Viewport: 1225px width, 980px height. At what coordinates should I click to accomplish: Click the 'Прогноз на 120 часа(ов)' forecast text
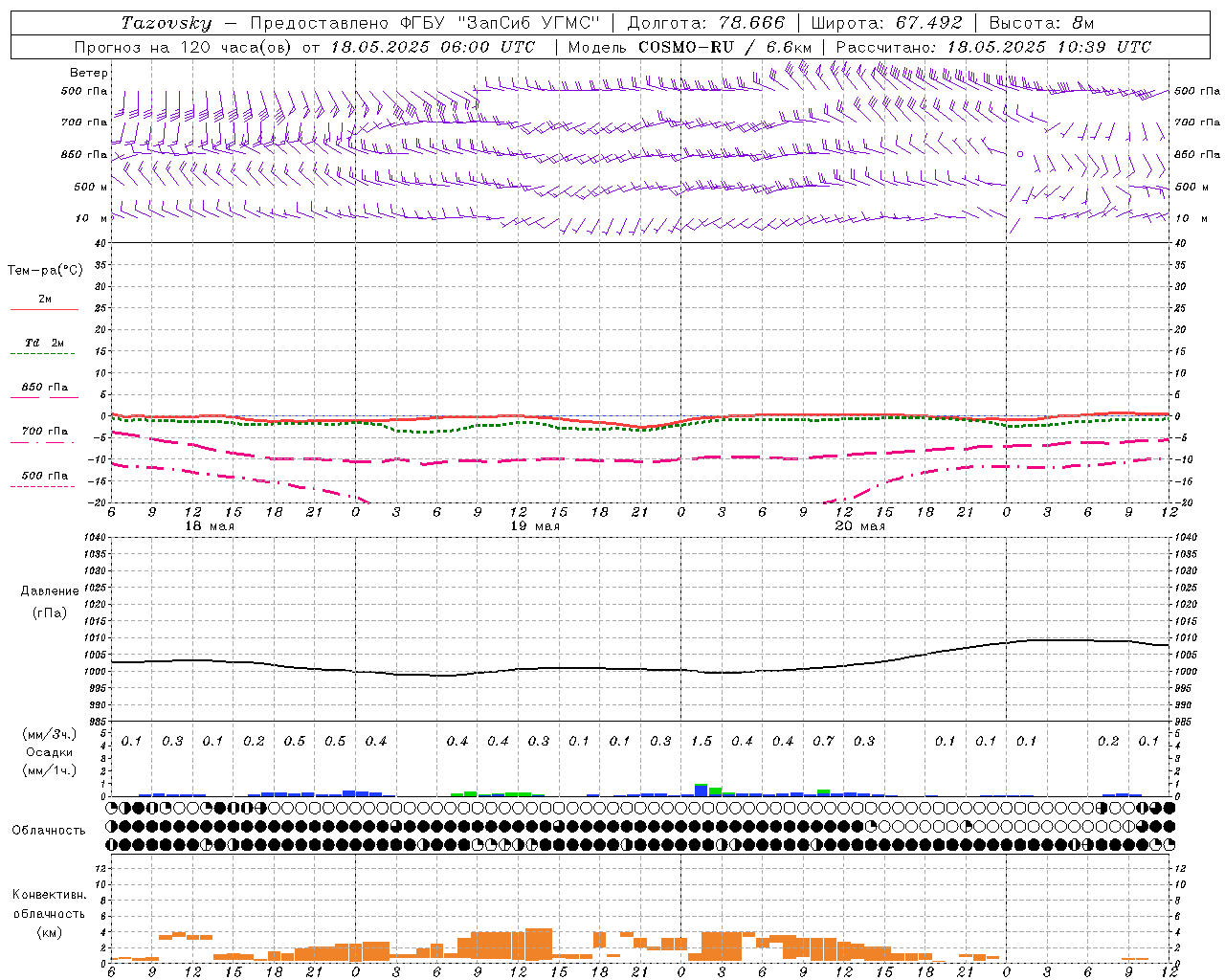point(183,47)
